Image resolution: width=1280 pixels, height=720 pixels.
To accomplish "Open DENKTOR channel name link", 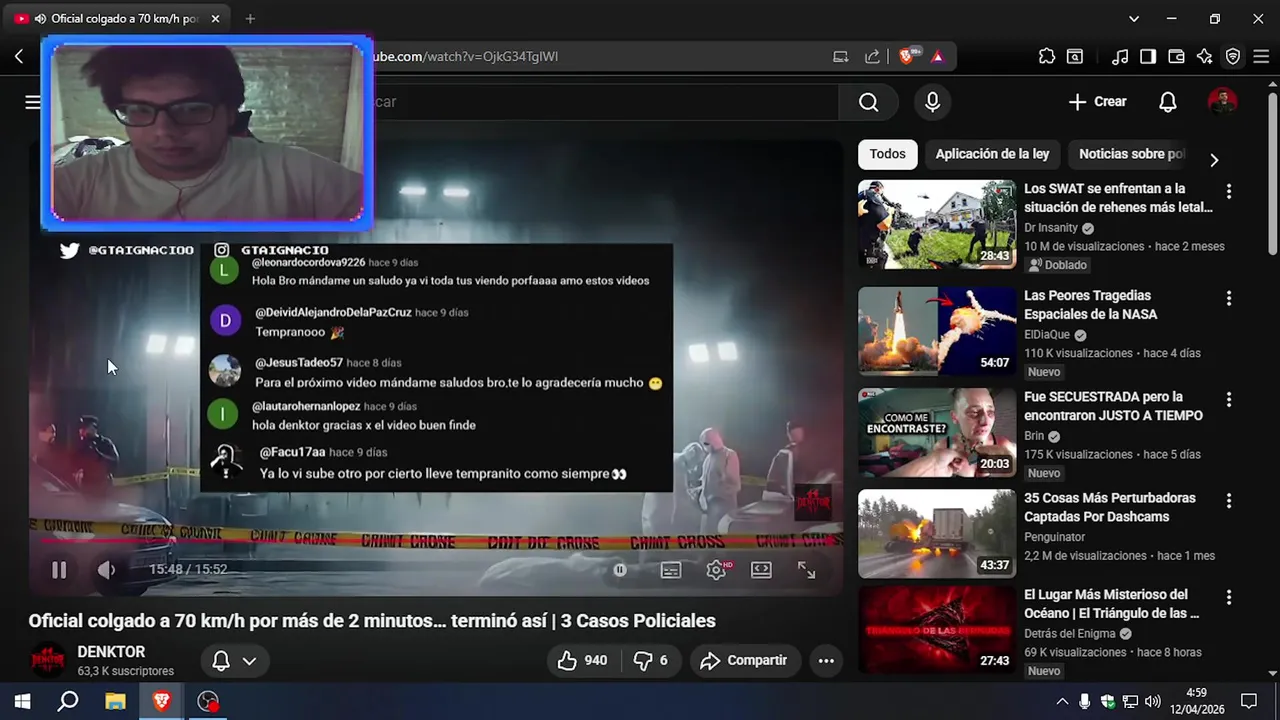I will (x=111, y=651).
